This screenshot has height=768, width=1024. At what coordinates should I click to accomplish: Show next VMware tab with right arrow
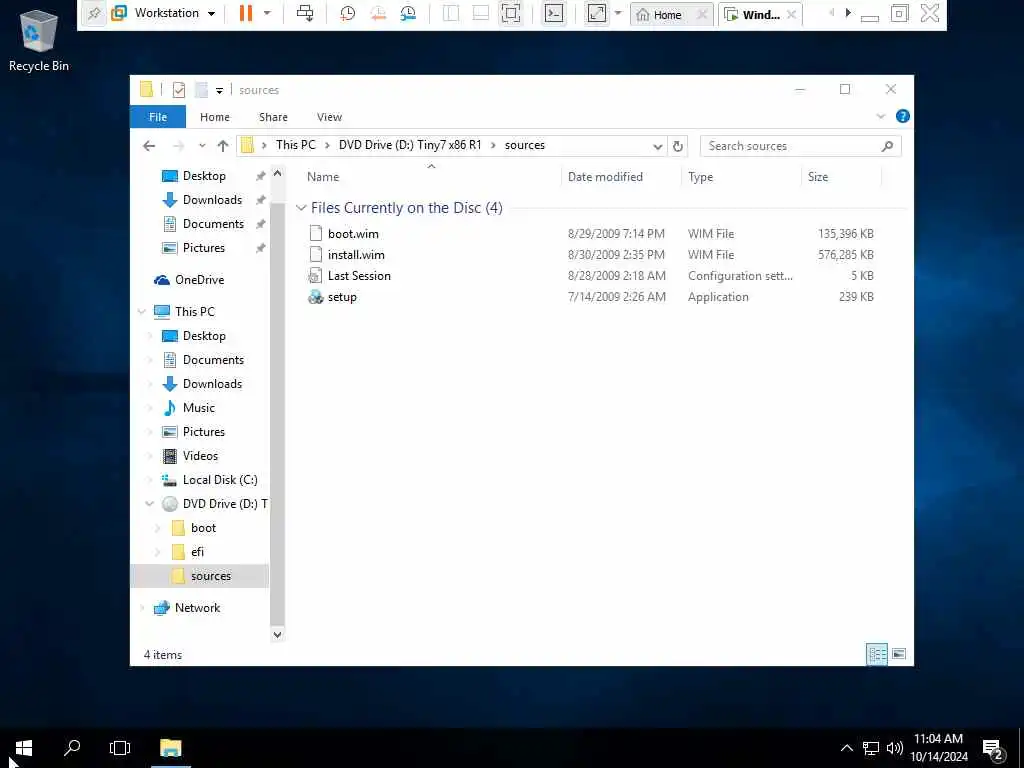848,13
